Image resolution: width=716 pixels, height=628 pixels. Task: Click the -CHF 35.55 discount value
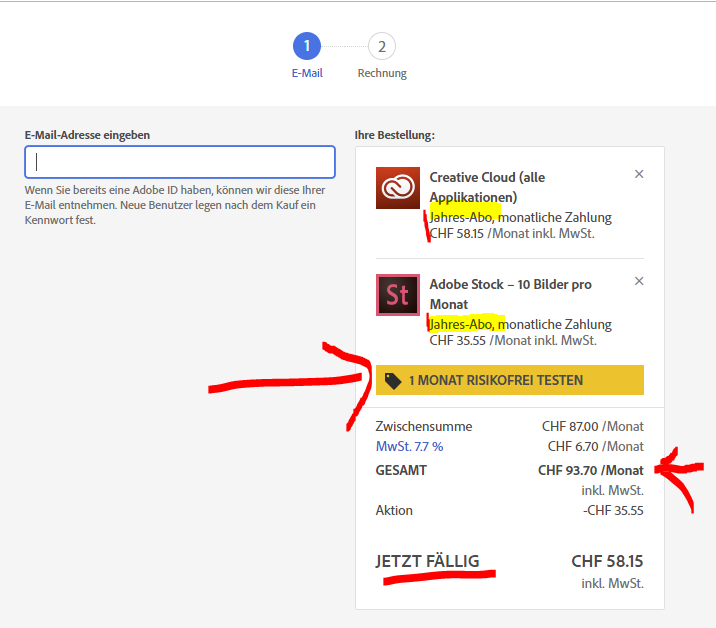613,510
